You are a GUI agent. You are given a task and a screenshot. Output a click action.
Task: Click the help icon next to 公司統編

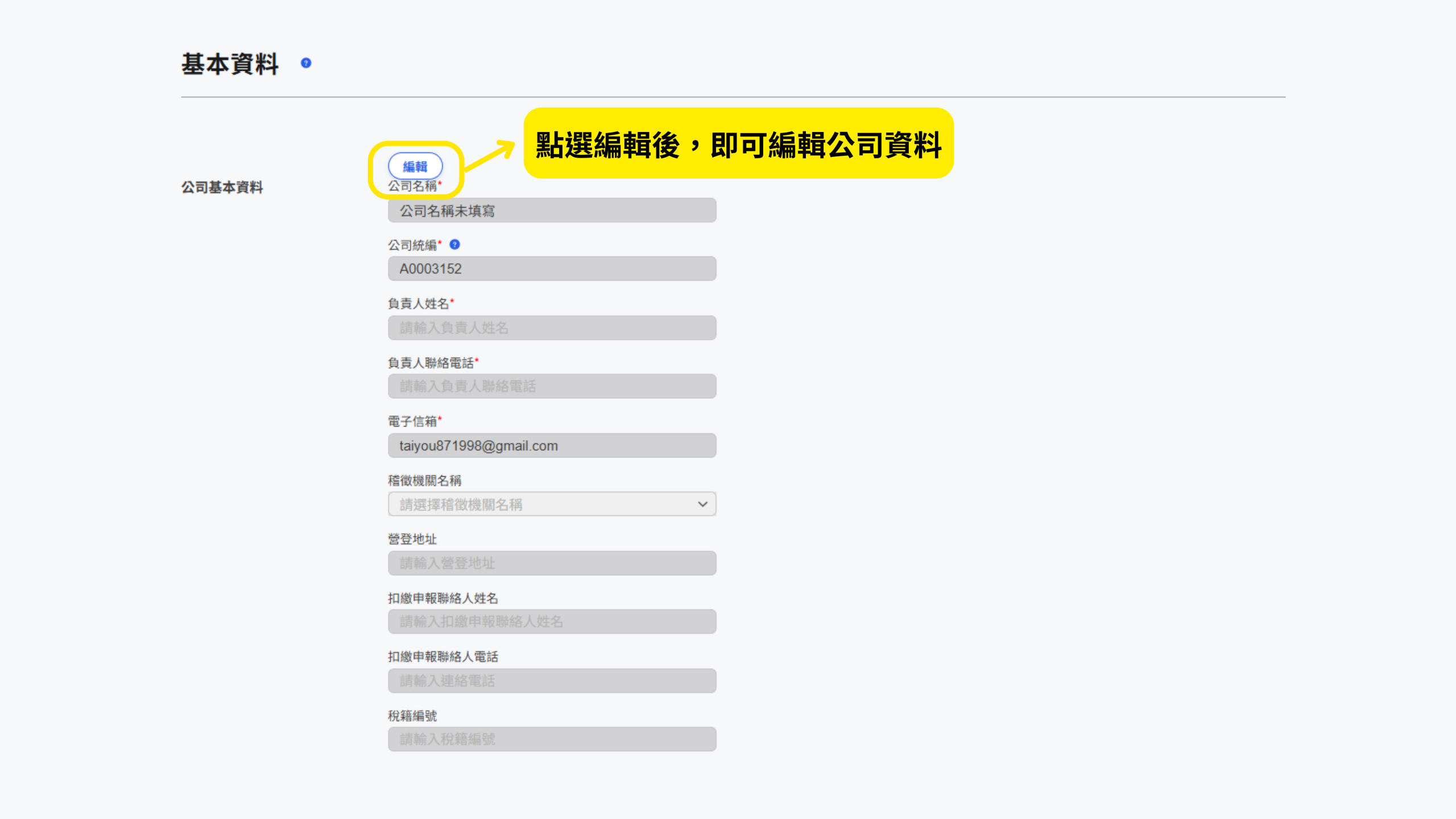pos(454,245)
